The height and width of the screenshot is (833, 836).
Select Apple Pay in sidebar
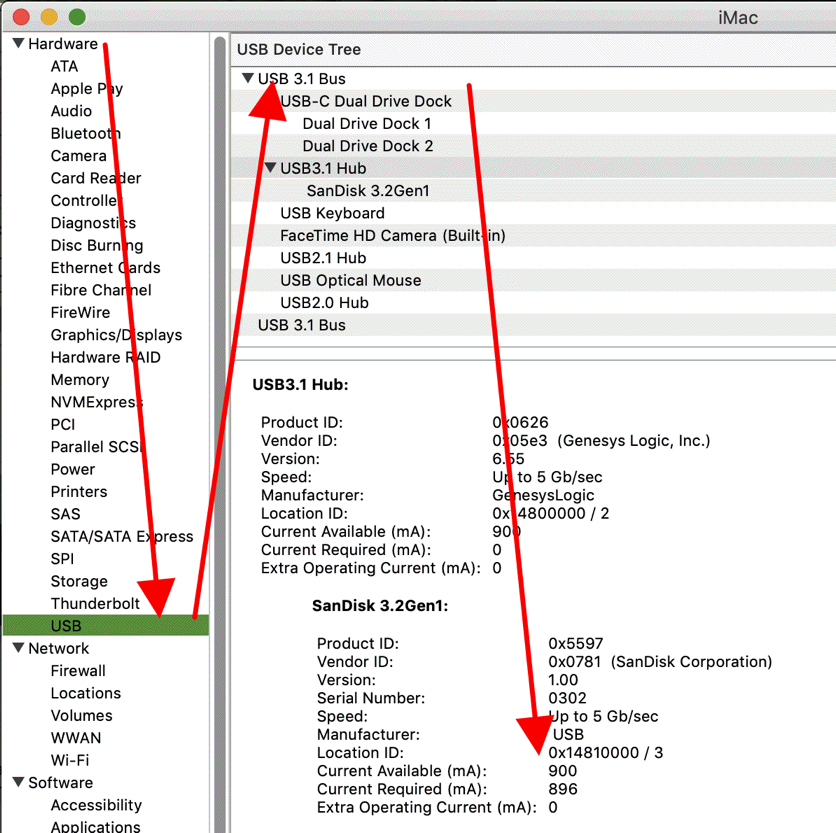[87, 89]
